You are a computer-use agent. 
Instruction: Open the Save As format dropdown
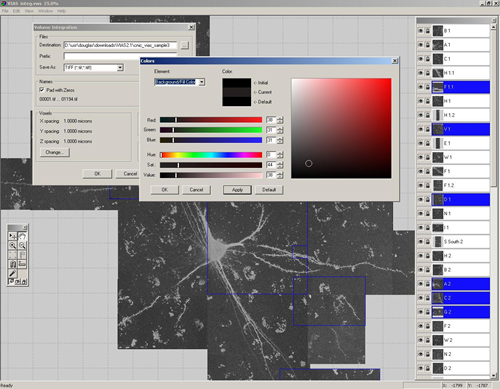click(x=120, y=68)
